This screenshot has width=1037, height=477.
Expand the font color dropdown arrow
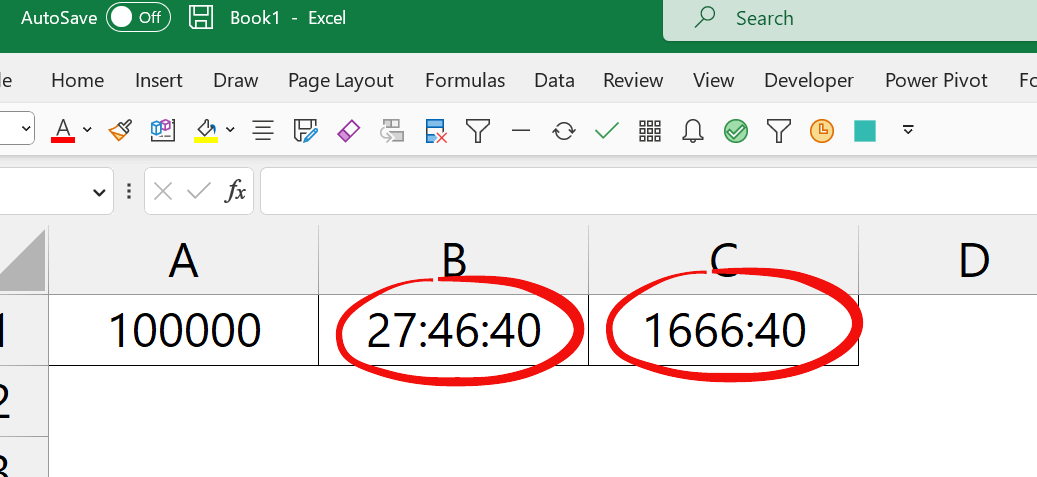[87, 130]
